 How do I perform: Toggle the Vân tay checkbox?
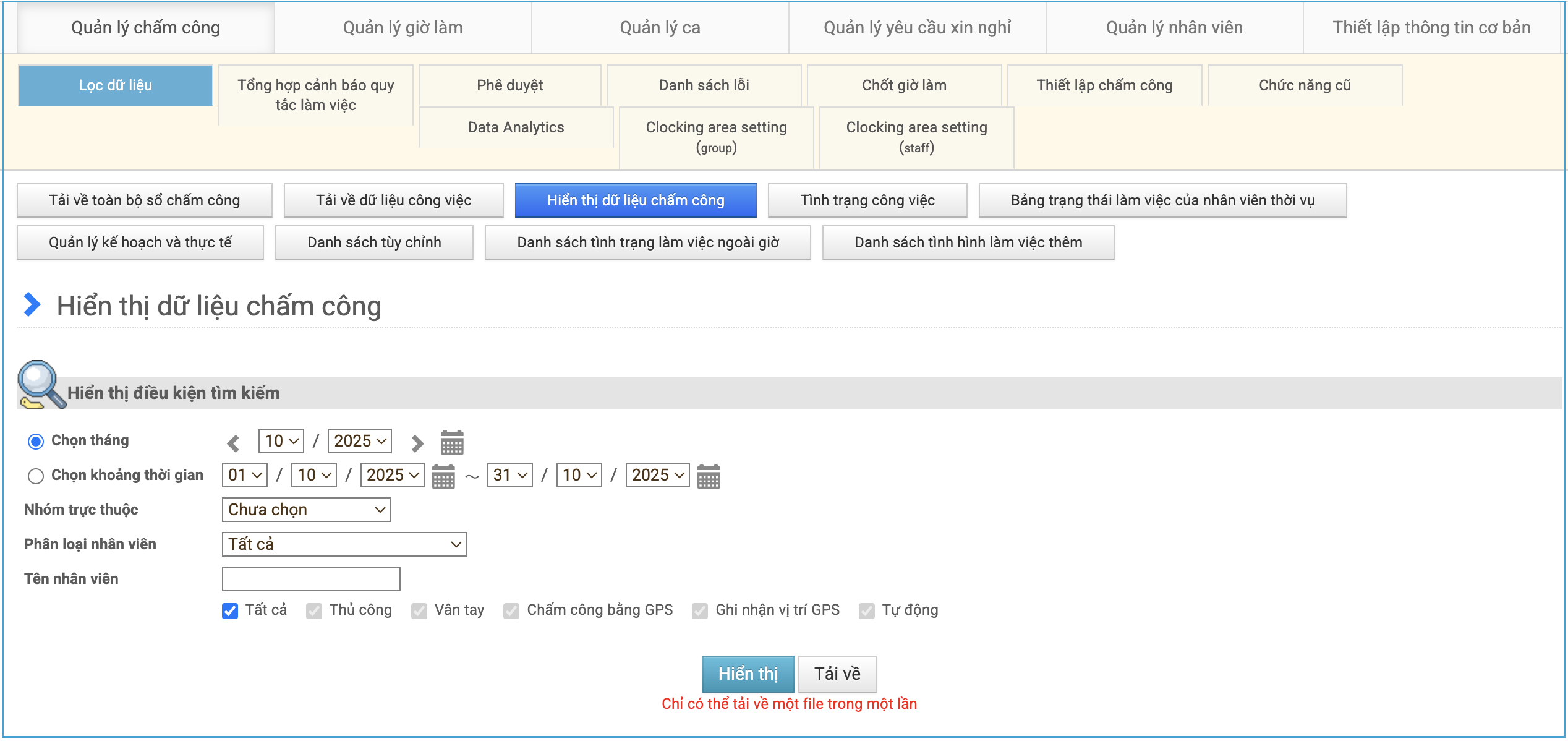[x=419, y=611]
